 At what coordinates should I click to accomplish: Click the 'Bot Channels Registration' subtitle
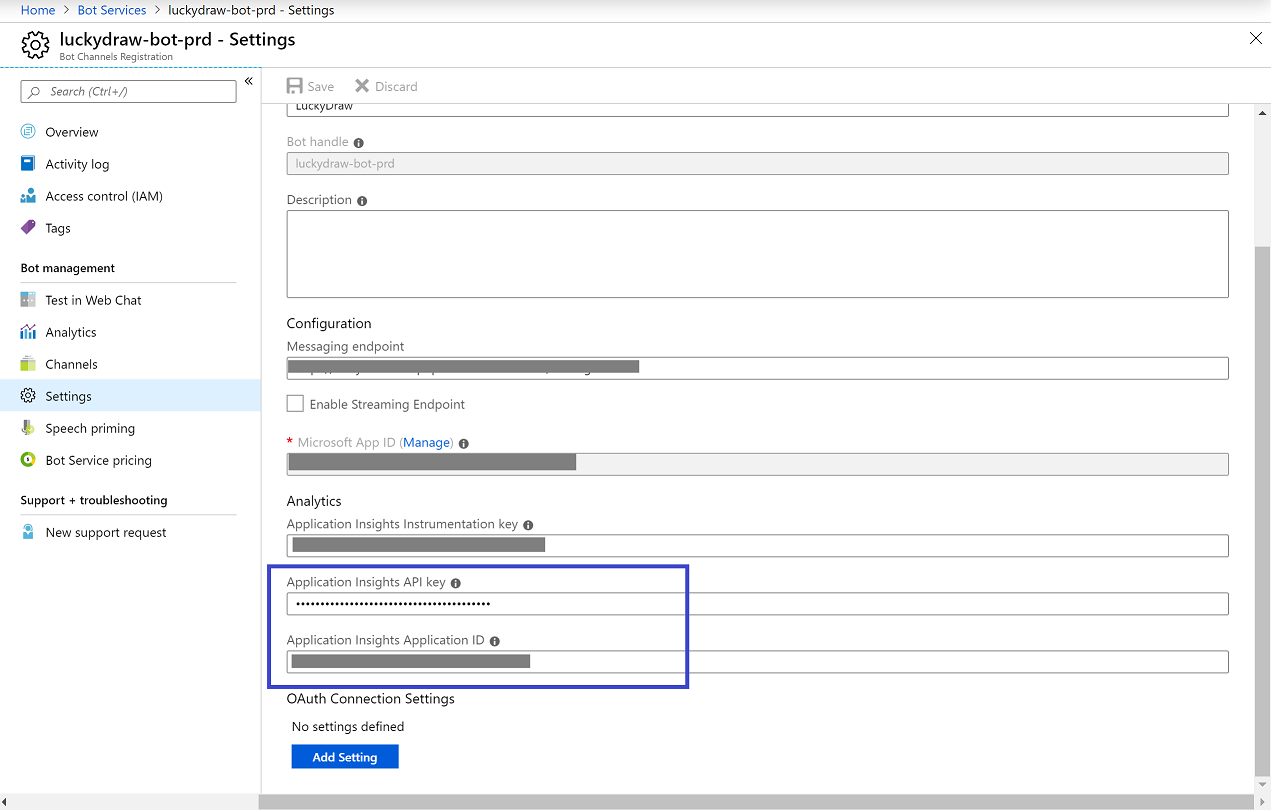(116, 57)
